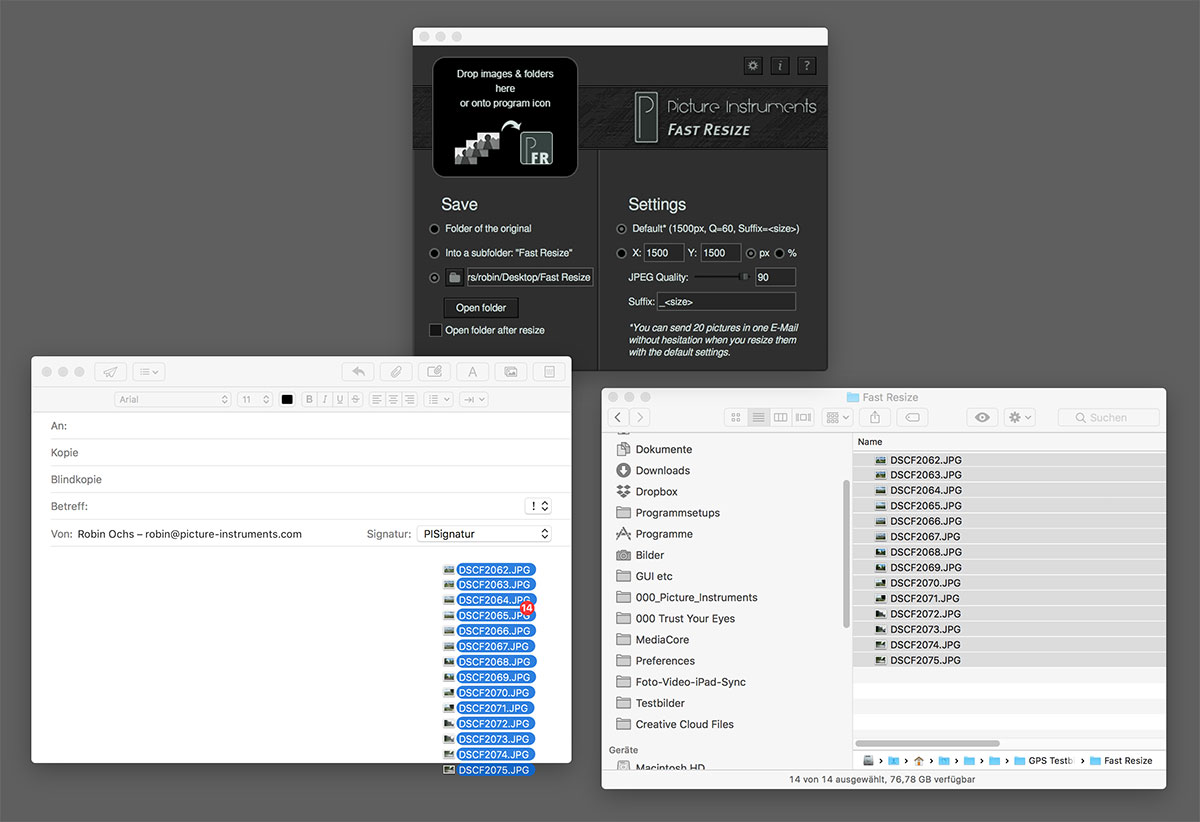1200x822 pixels.
Task: Open the Arial font dropdown in Mail
Action: click(173, 399)
